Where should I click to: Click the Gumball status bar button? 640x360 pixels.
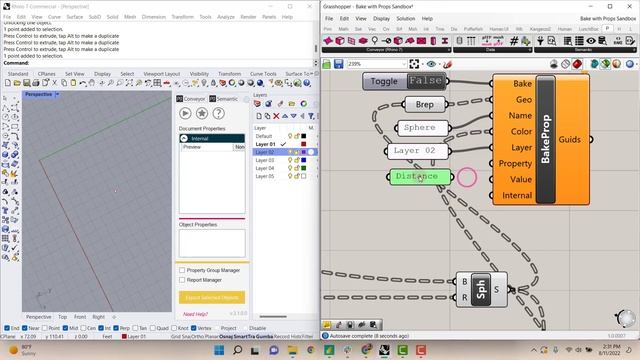click(x=263, y=336)
